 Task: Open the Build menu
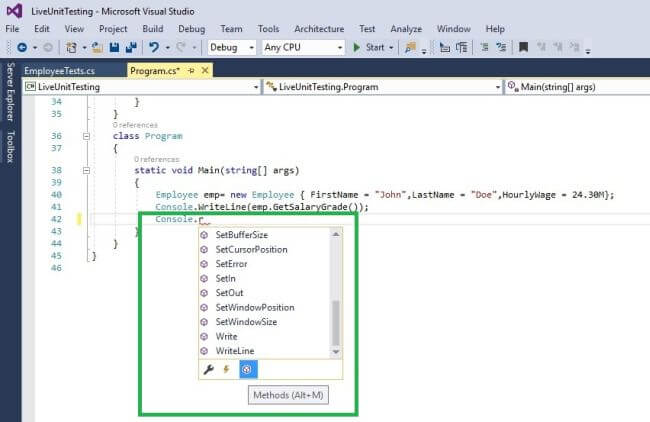153,29
